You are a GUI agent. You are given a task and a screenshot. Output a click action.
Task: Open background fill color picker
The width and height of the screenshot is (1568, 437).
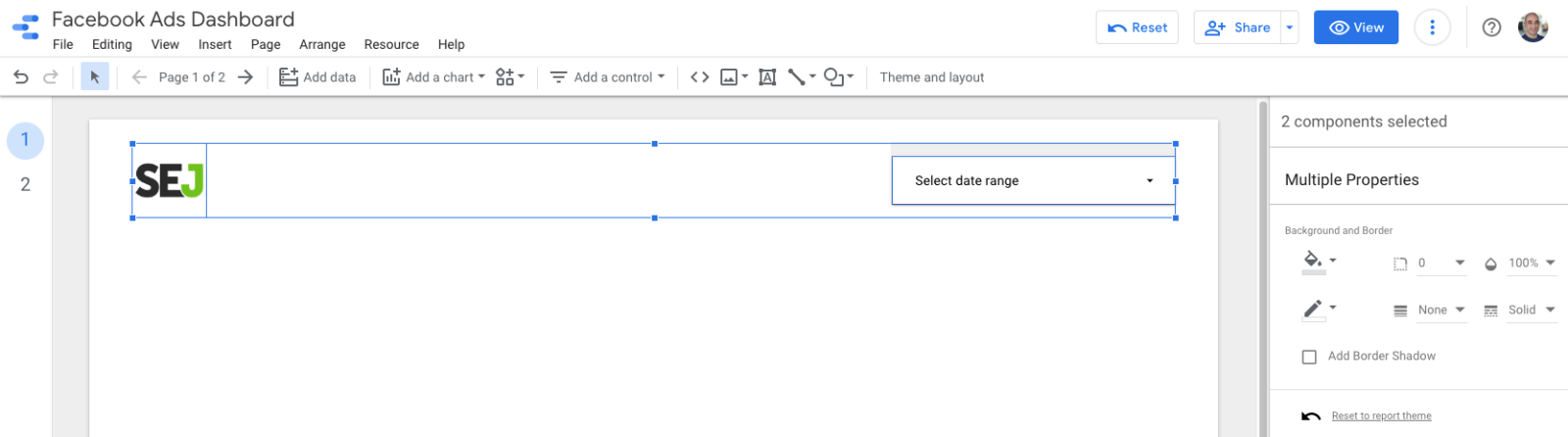point(1319,262)
